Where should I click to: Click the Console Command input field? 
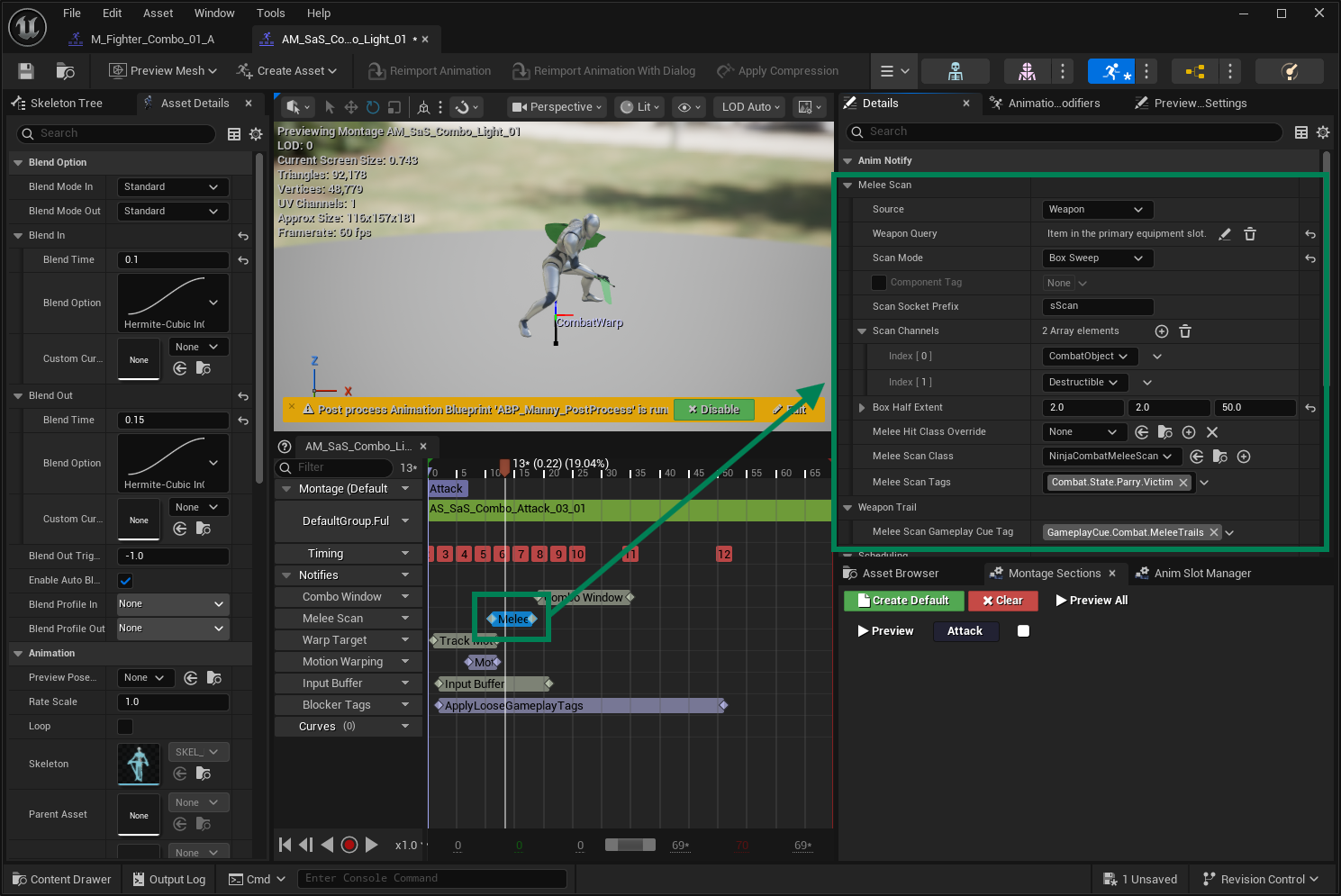pos(432,879)
